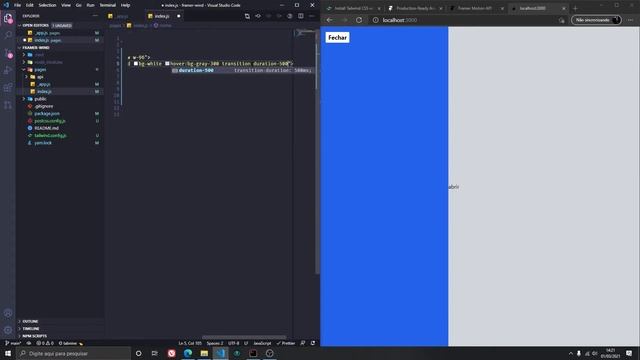
Task: Click the editor horizontal scrollbar
Action: [244, 337]
